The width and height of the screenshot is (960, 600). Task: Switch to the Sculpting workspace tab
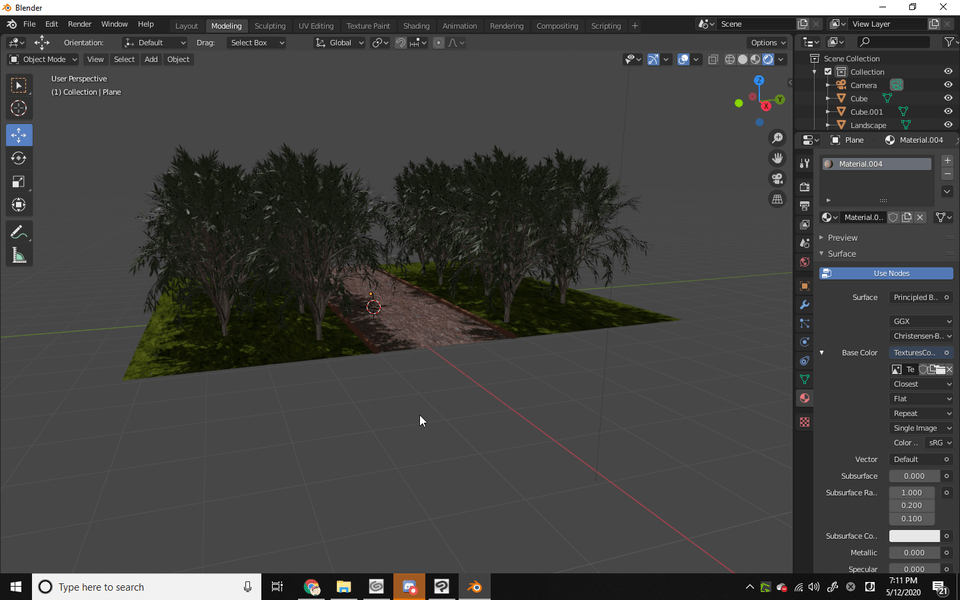tap(270, 26)
